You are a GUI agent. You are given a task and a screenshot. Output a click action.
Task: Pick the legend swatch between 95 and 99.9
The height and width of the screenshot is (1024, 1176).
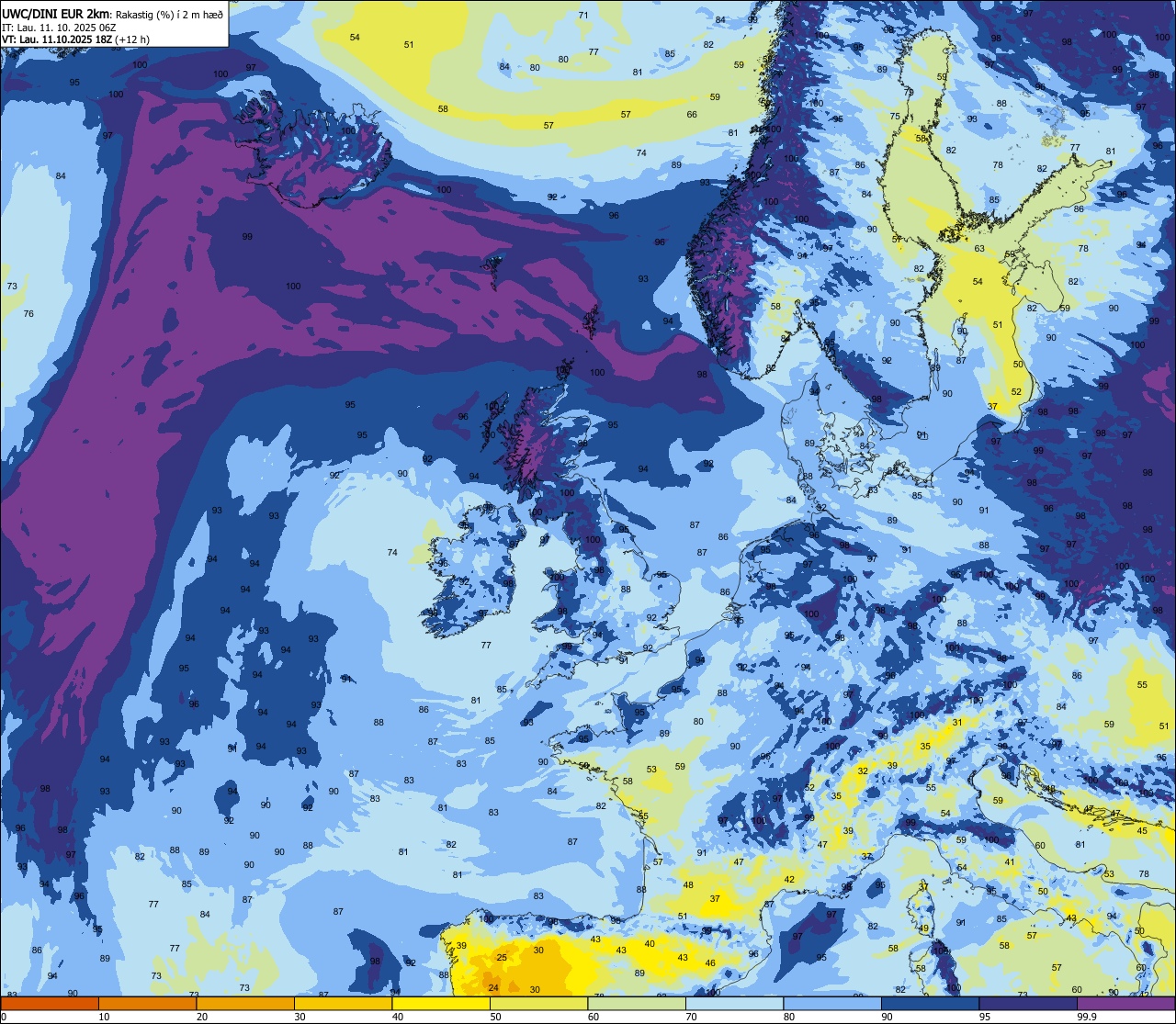click(1028, 1003)
